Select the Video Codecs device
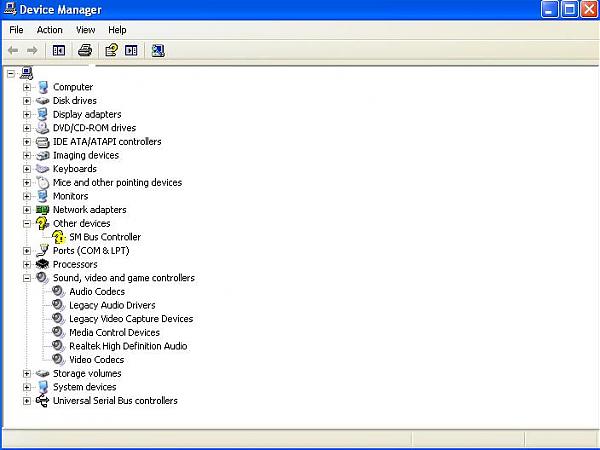The image size is (600, 450). point(96,360)
